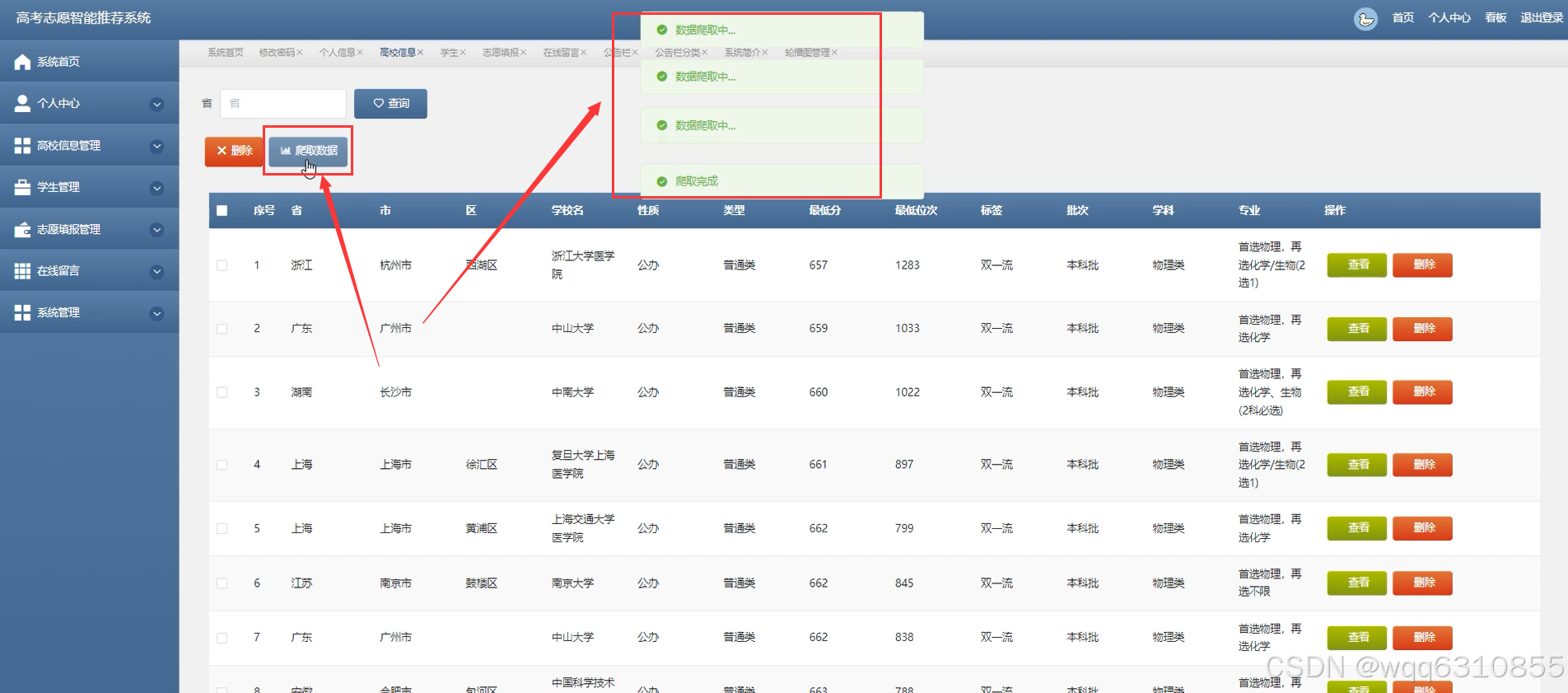Image resolution: width=1568 pixels, height=693 pixels.
Task: Click the 中南大学 school name cell
Action: click(572, 392)
